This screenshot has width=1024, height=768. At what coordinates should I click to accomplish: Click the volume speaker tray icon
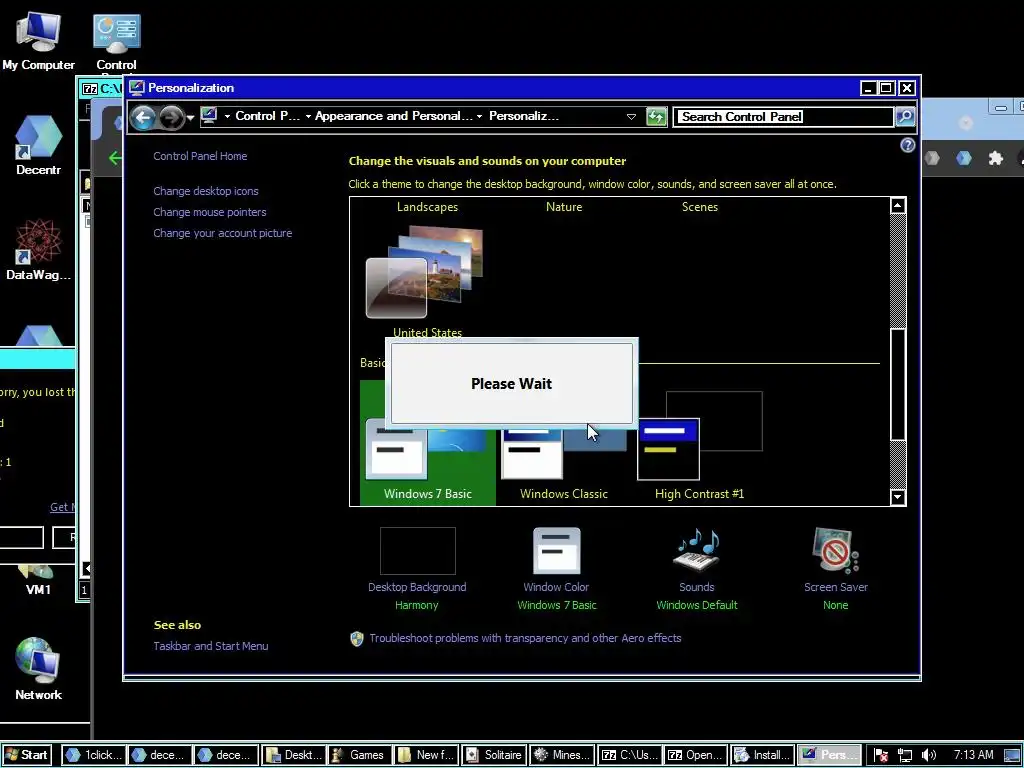coord(928,755)
